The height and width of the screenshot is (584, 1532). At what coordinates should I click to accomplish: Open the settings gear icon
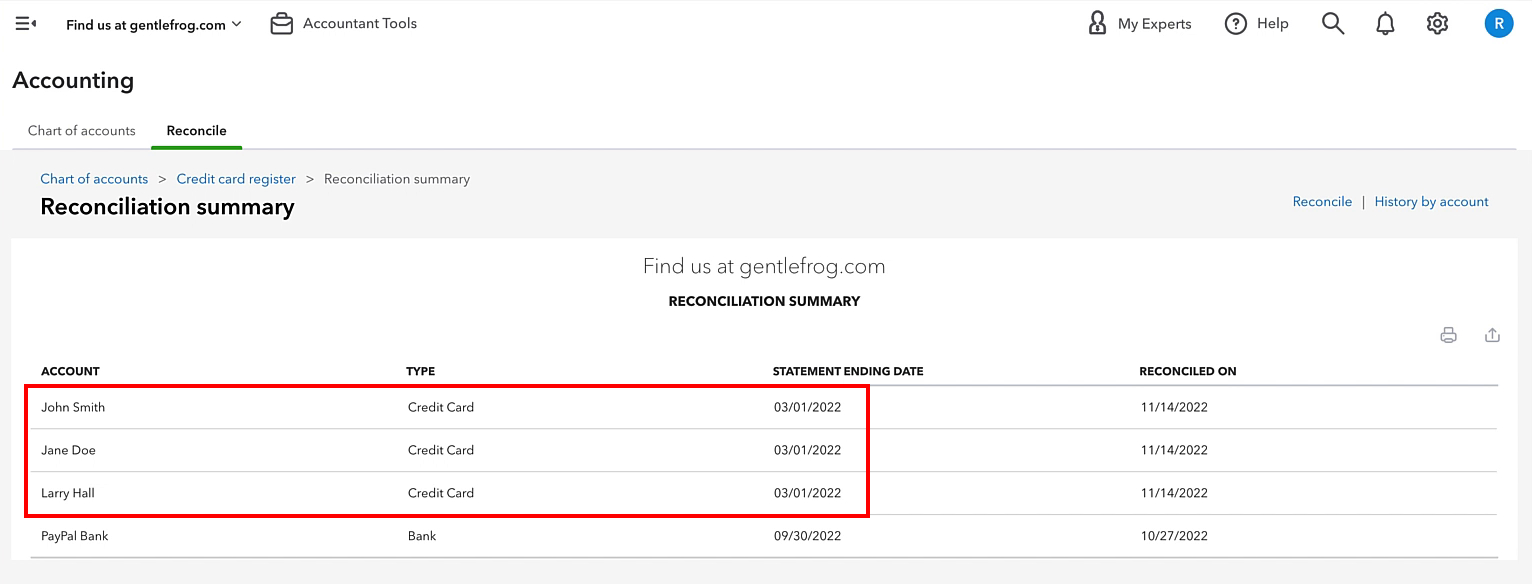(1437, 23)
